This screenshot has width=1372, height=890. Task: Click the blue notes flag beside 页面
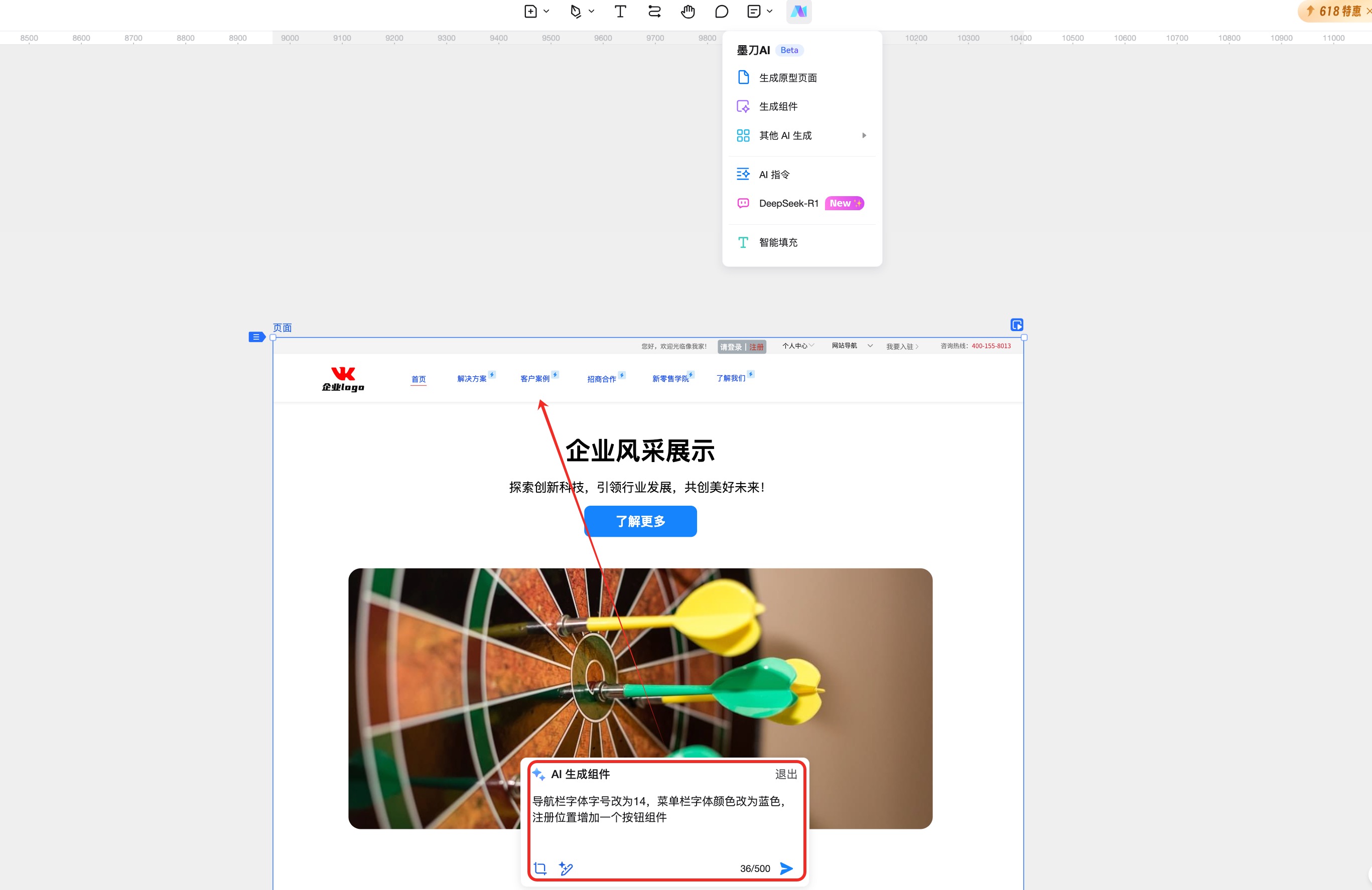[x=256, y=337]
